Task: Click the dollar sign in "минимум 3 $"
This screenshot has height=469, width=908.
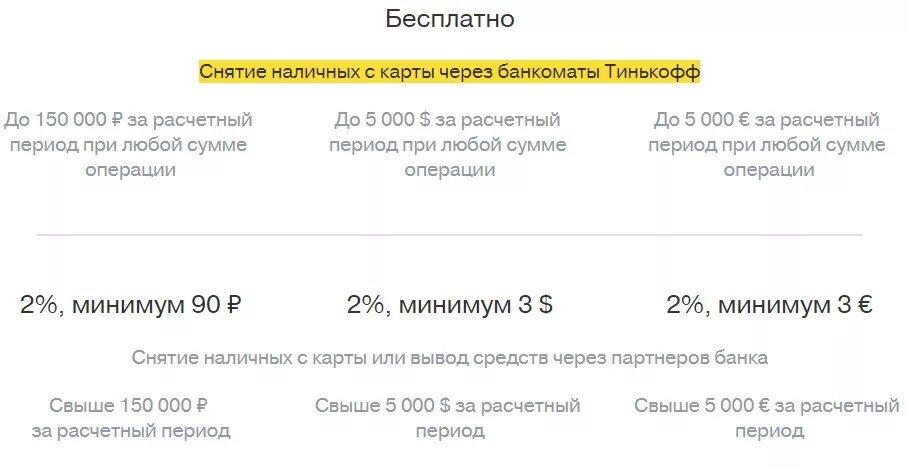Action: point(545,305)
